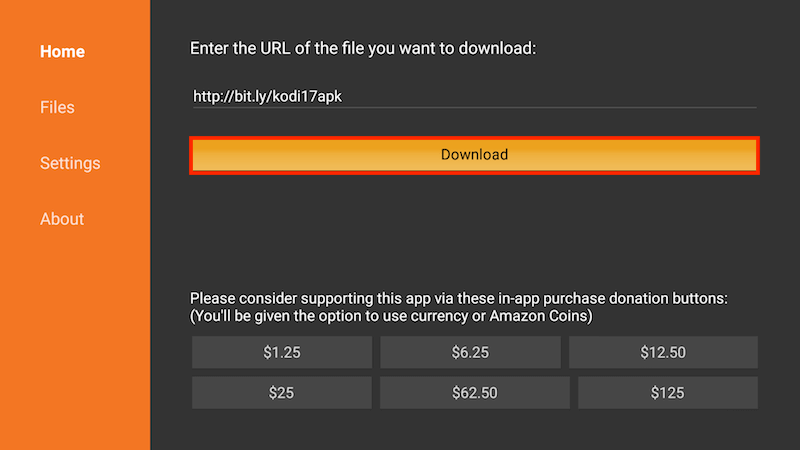800x450 pixels.
Task: Select the $12.50 donation option
Action: [x=663, y=352]
